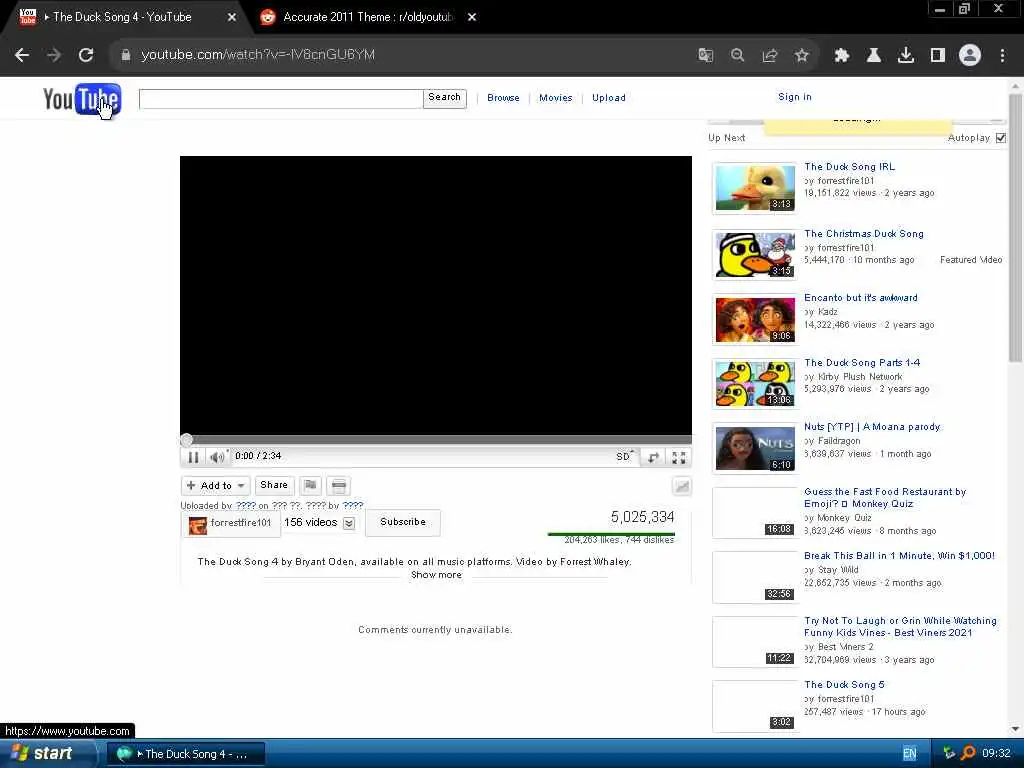Open the transcript icon button

339,485
